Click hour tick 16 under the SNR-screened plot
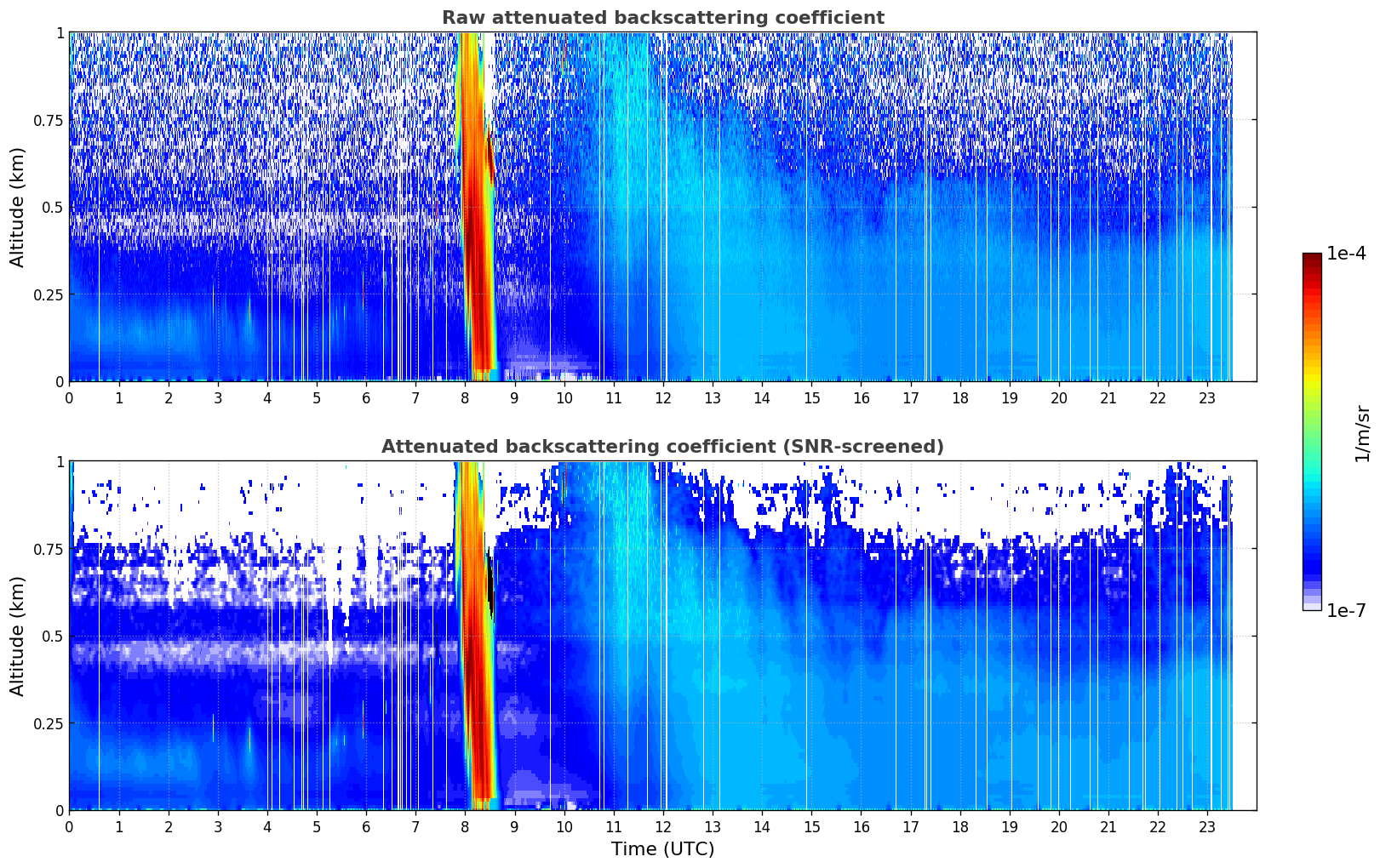1380x868 pixels. tap(861, 826)
